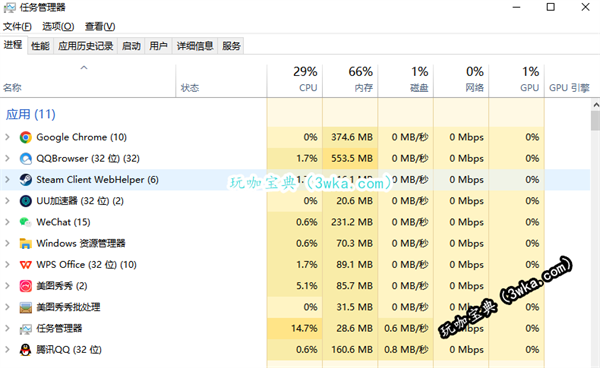Click the Steam Client WebHelper icon

click(x=26, y=180)
